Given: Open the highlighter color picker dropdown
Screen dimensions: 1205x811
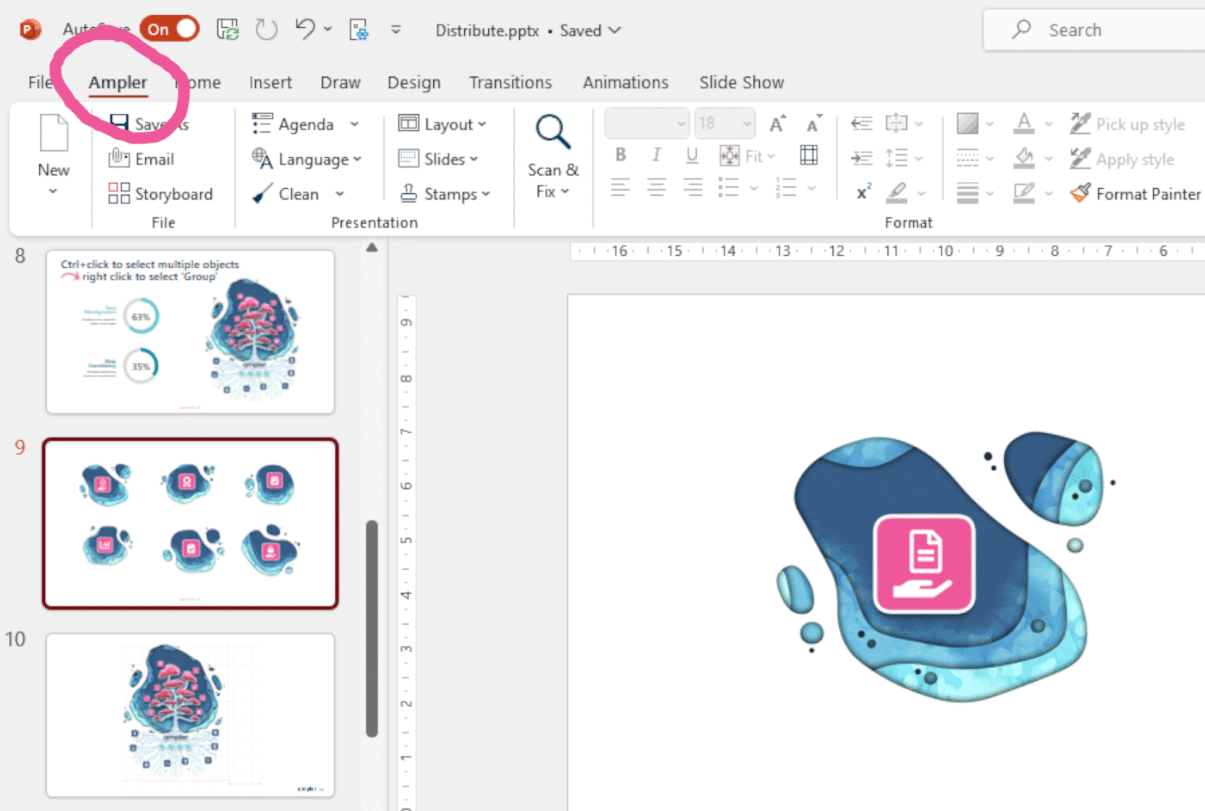Looking at the screenshot, I should 921,193.
